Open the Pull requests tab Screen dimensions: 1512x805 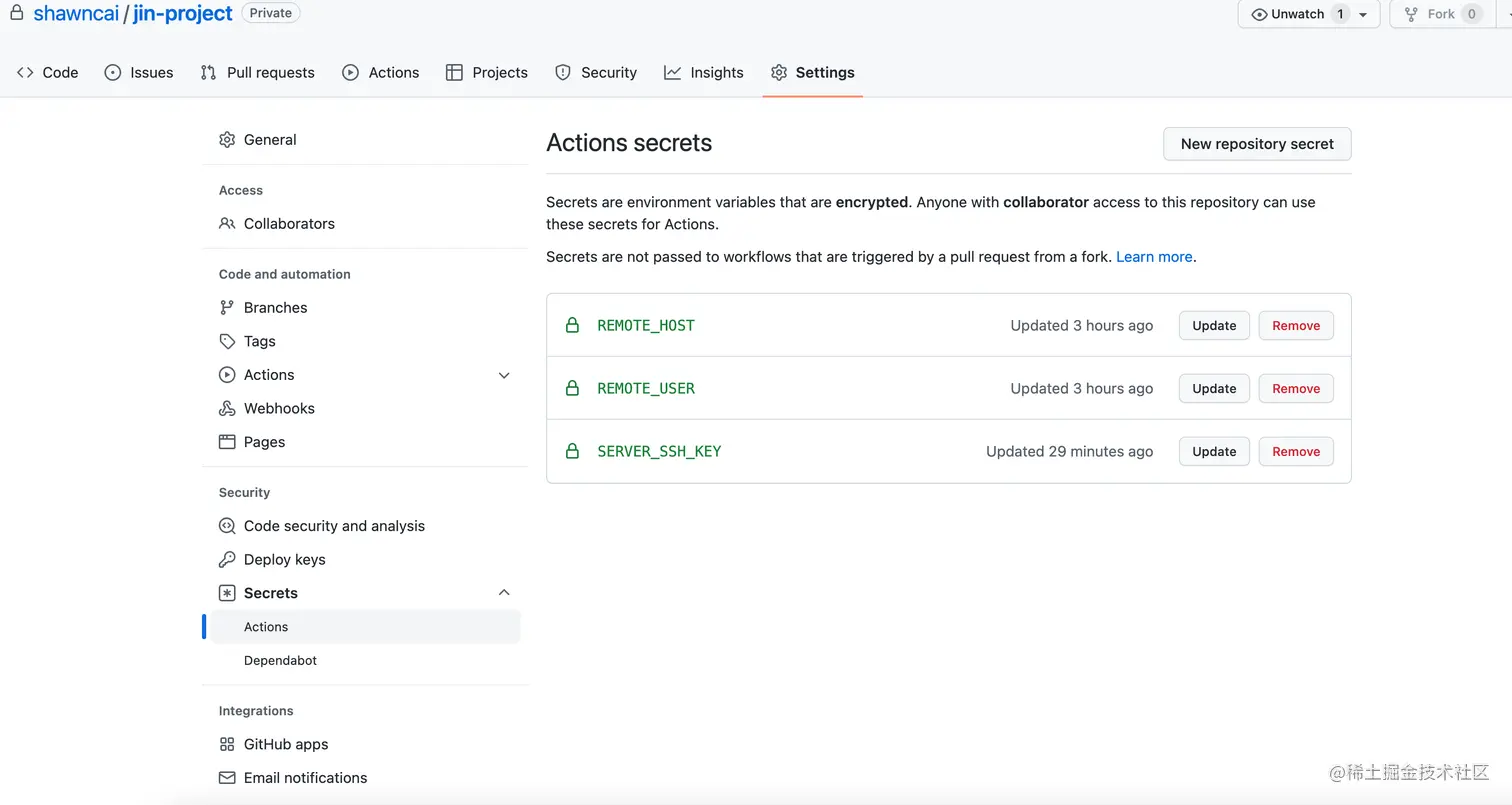tap(258, 72)
